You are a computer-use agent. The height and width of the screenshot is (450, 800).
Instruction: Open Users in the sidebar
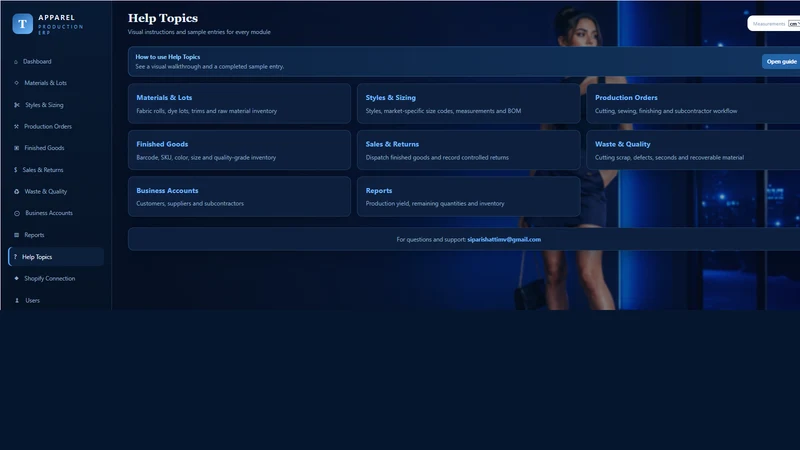pyautogui.click(x=56, y=301)
